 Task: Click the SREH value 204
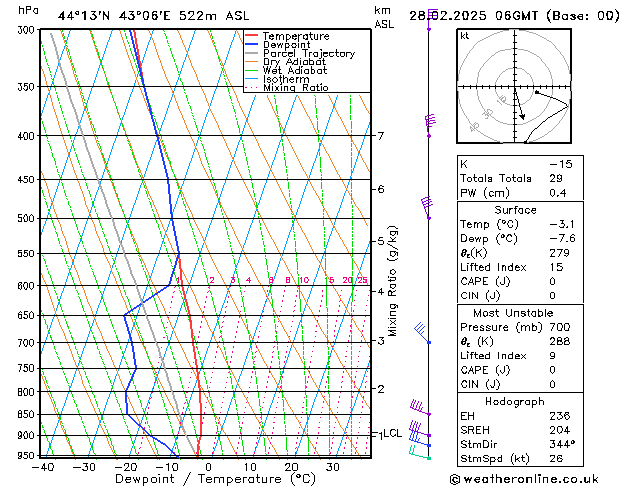click(x=560, y=430)
